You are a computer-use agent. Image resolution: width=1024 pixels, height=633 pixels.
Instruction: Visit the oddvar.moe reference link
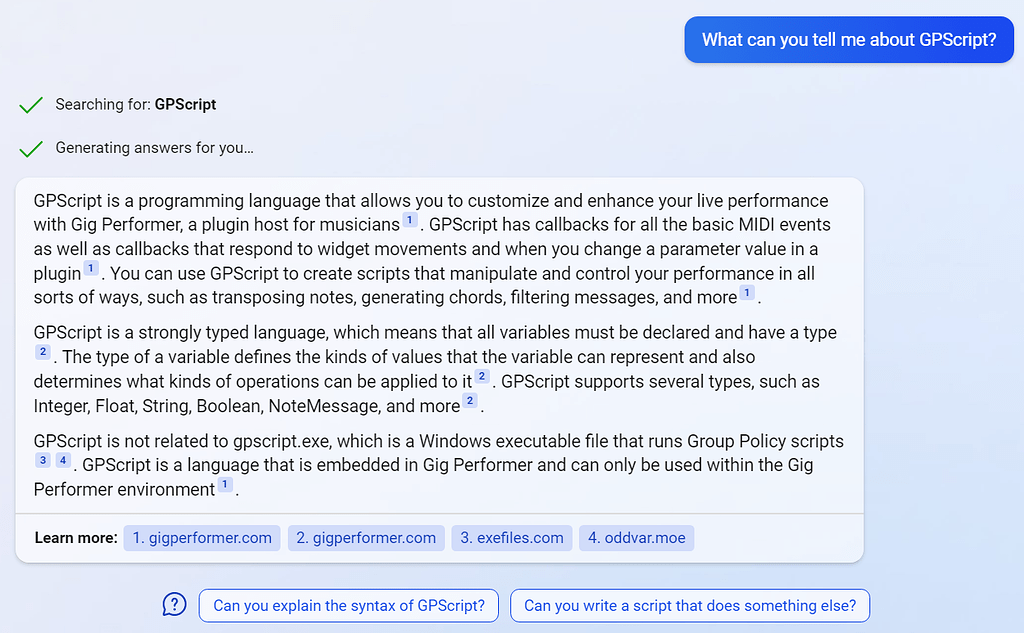[636, 538]
